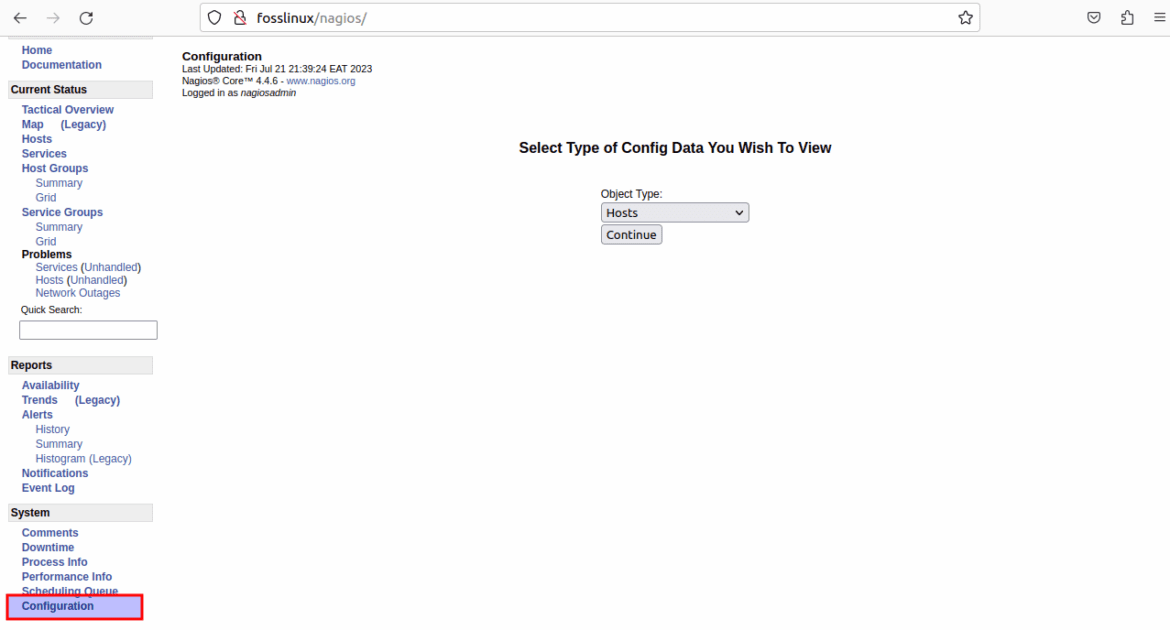Viewport: 1170px width, 630px height.
Task: Click the insecure connection padlock icon
Action: coord(239,18)
